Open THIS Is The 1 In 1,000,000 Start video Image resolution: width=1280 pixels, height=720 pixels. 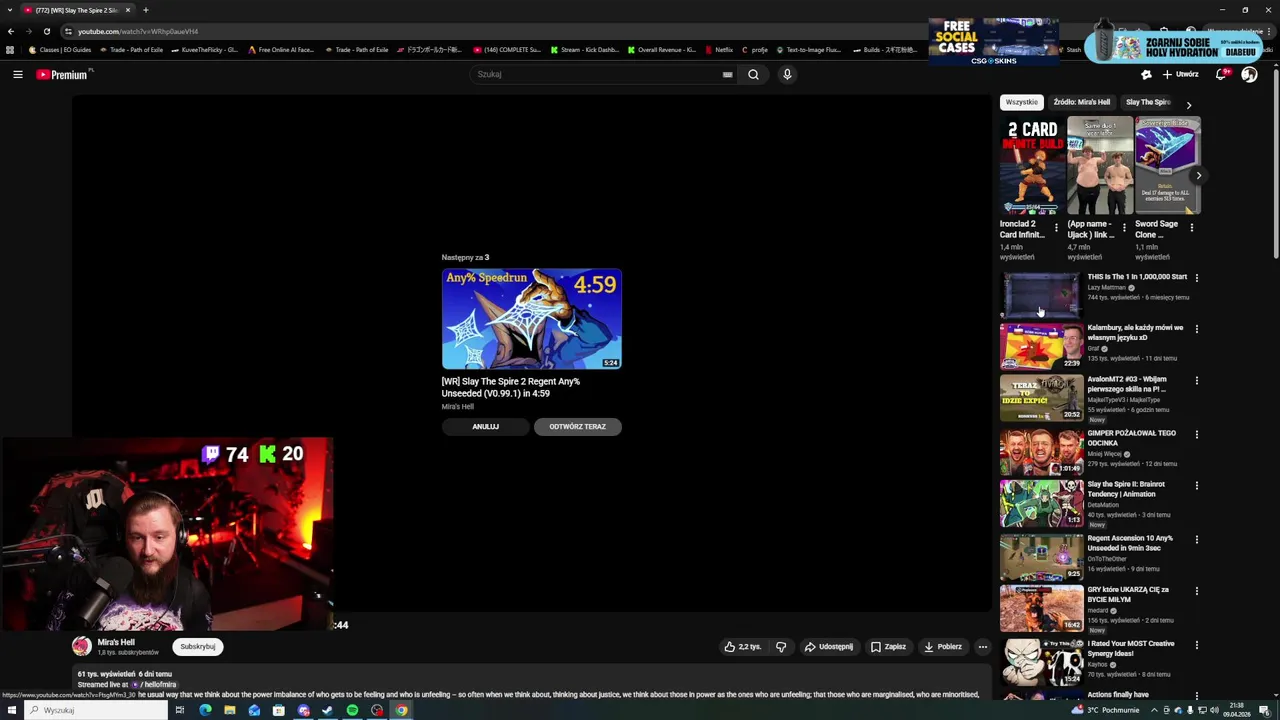(1137, 277)
